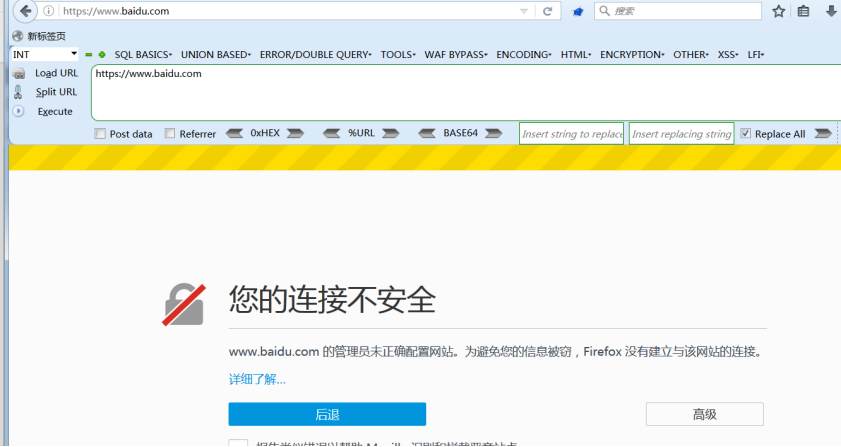This screenshot has width=841, height=447.
Task: Click the green plus icon
Action: point(102,55)
